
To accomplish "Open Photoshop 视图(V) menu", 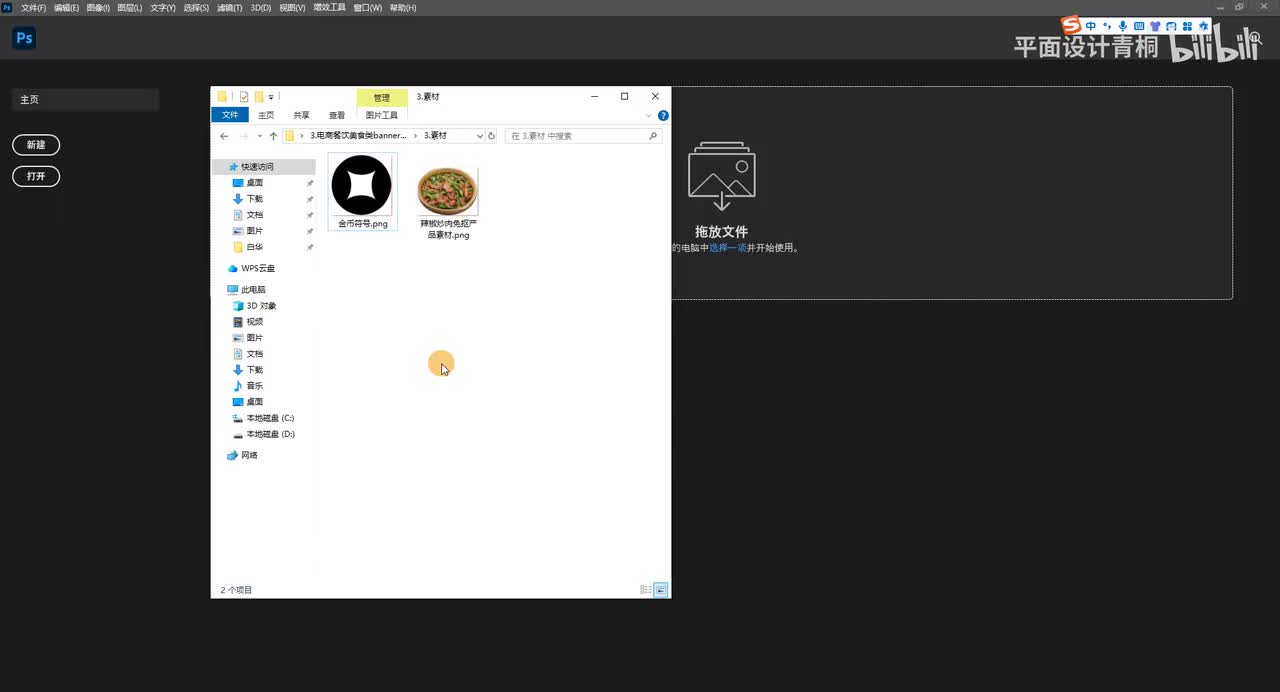I will (x=292, y=8).
